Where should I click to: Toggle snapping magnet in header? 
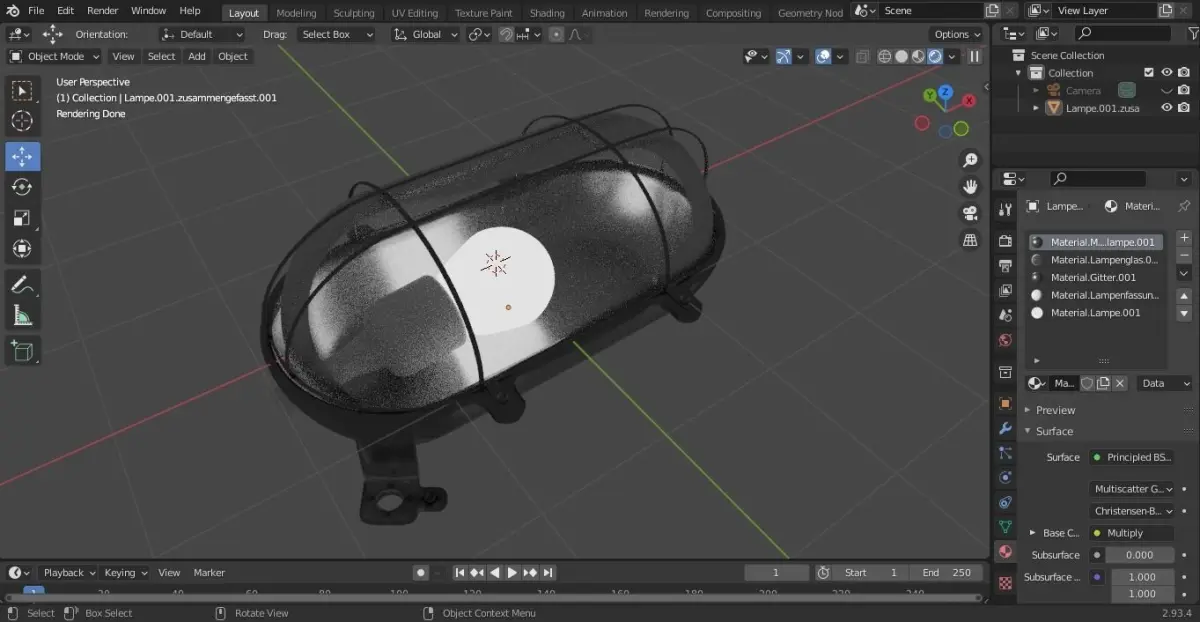tap(506, 34)
